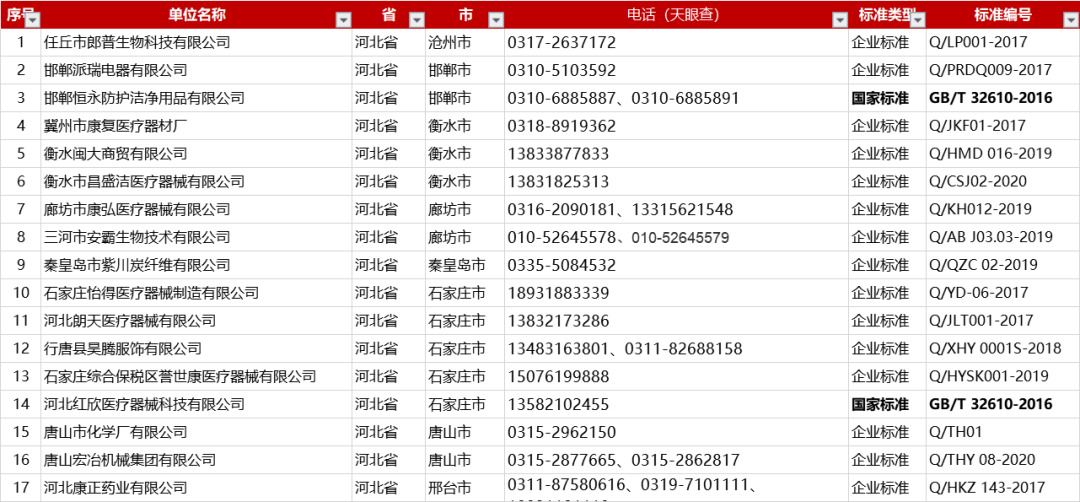Open the 标准编号 column filter dropdown
Image resolution: width=1080 pixels, height=502 pixels.
pos(1072,20)
